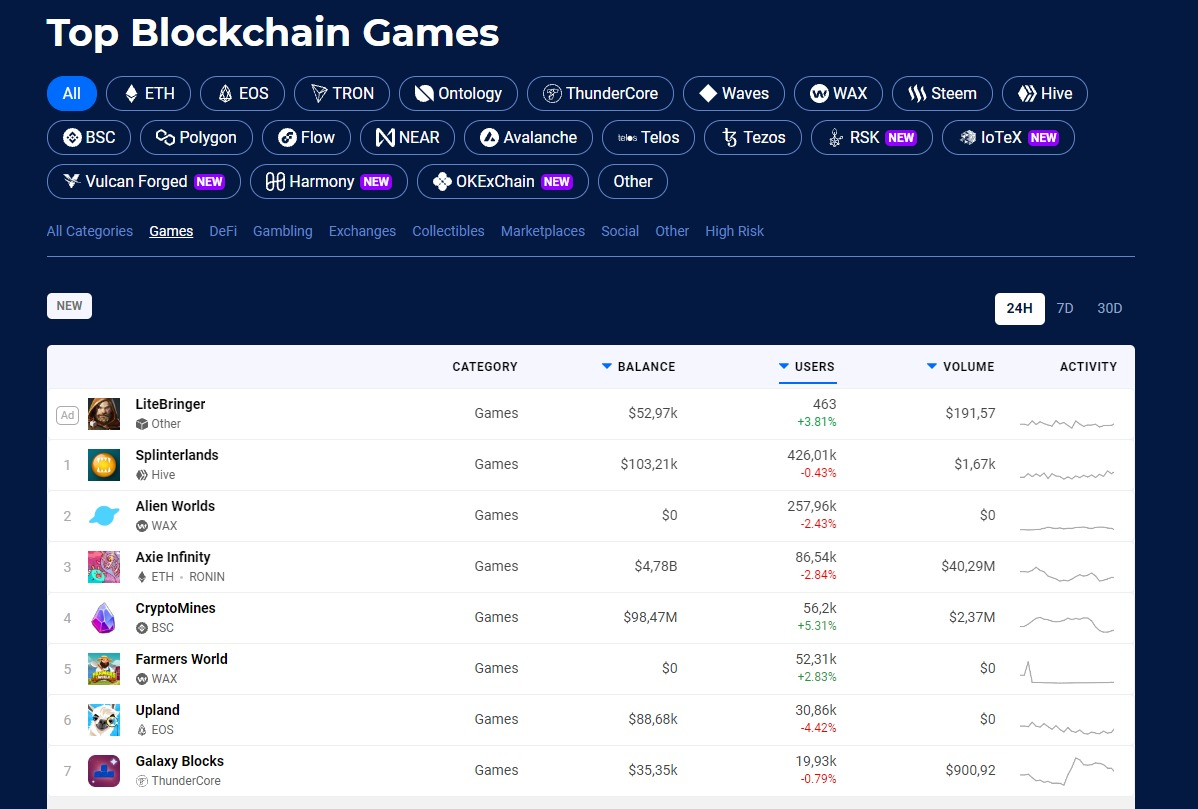Open the CryptoMines crystal icon
1198x809 pixels.
104,618
